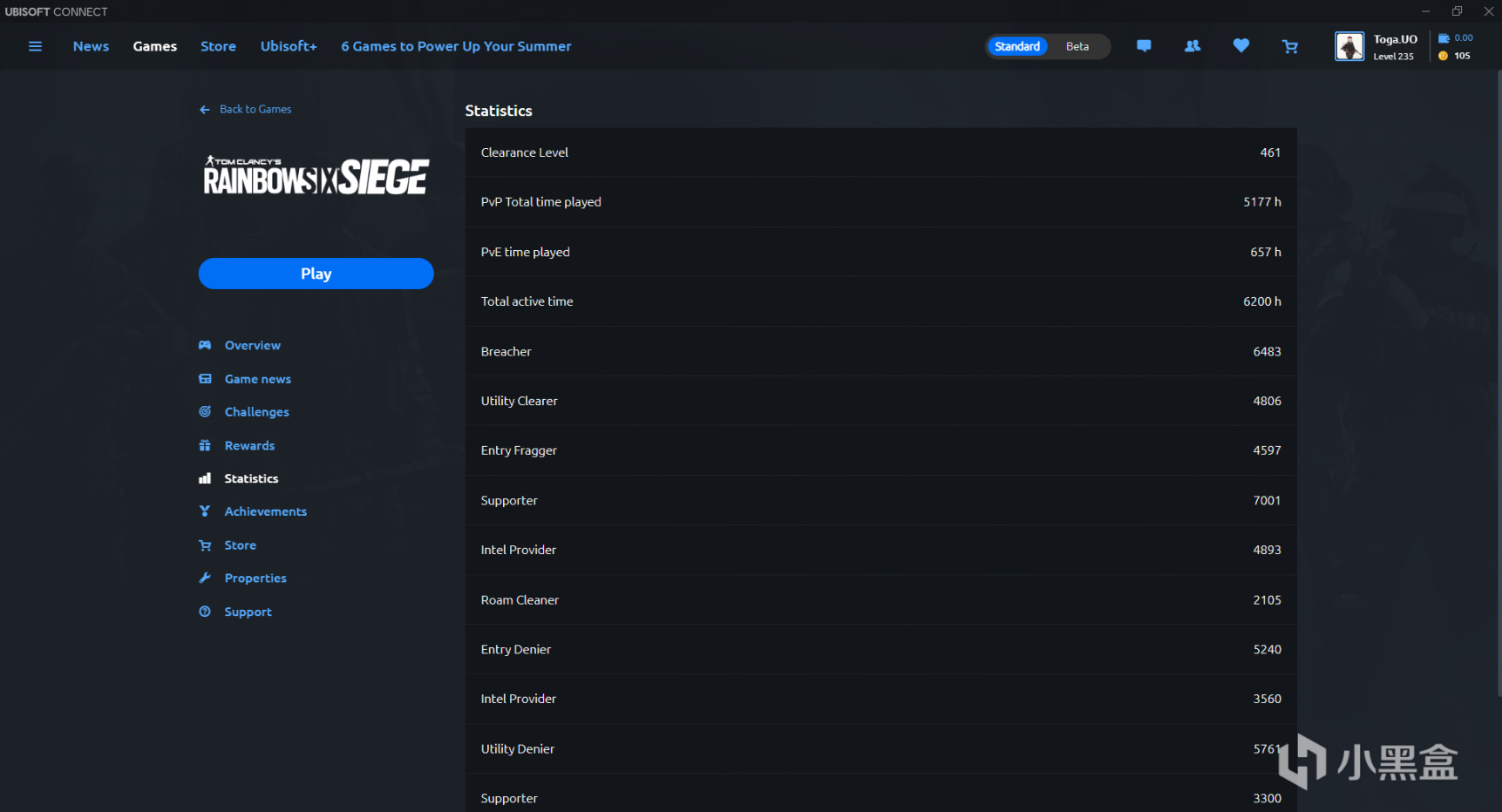
Task: Open the Rewards section
Action: 249,445
